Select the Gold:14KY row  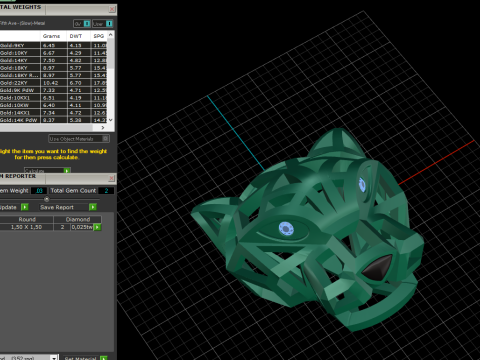pyautogui.click(x=53, y=60)
